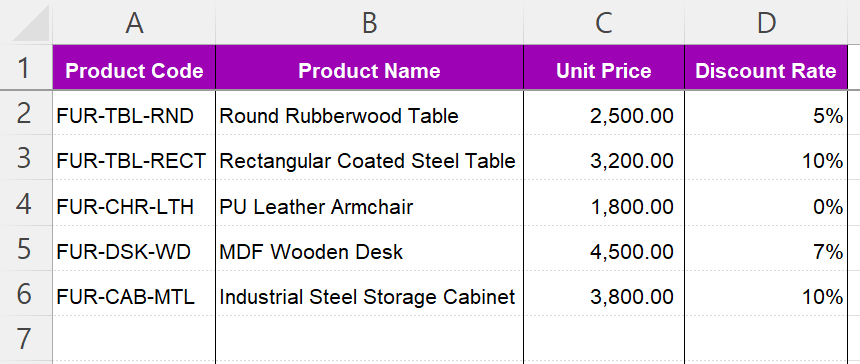Click the Product Code header cell
Image resolution: width=860 pixels, height=364 pixels.
134,67
